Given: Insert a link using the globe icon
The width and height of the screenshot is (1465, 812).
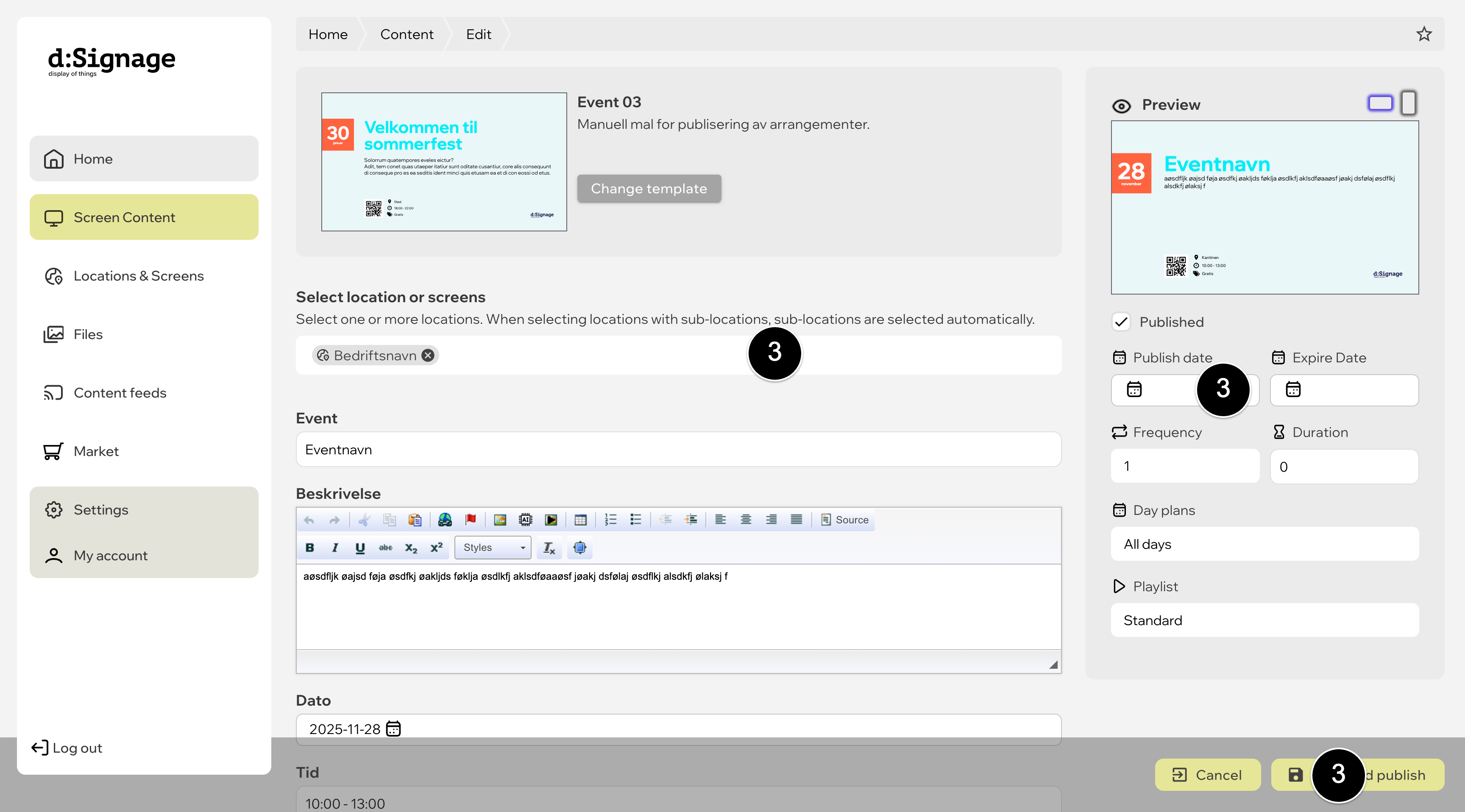Looking at the screenshot, I should tap(445, 520).
